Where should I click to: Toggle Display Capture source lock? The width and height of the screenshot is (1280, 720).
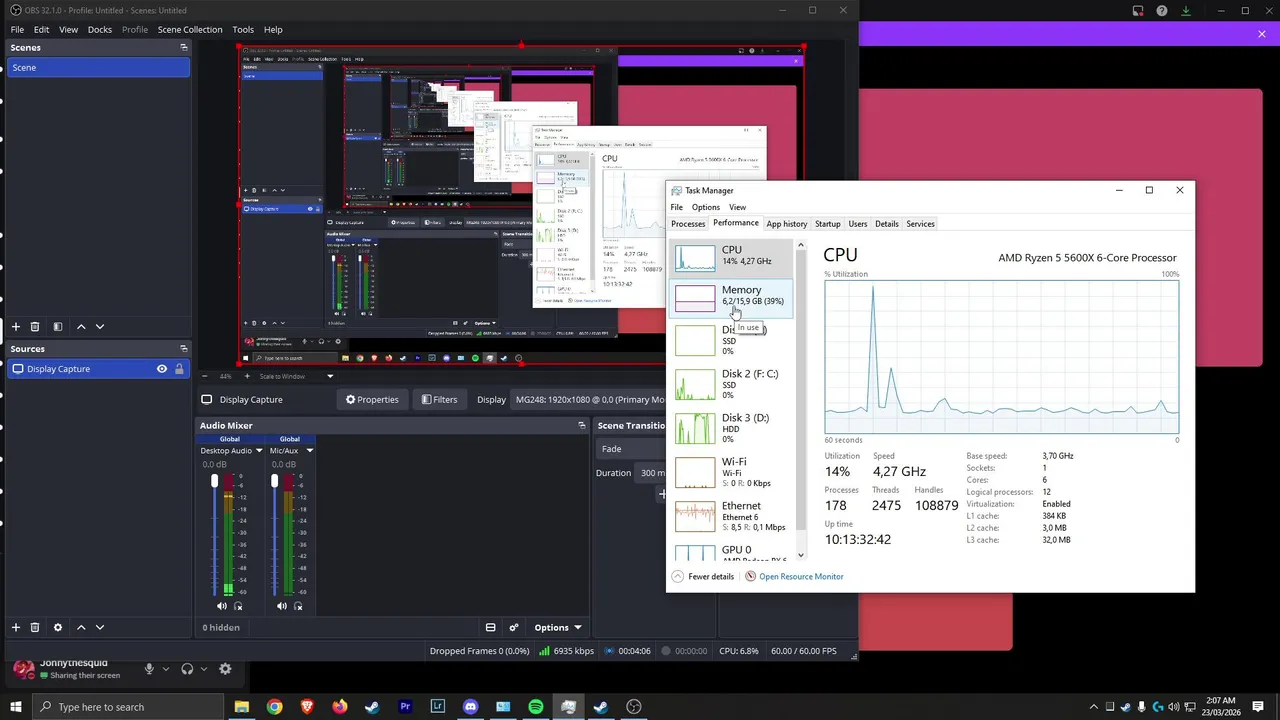click(179, 369)
